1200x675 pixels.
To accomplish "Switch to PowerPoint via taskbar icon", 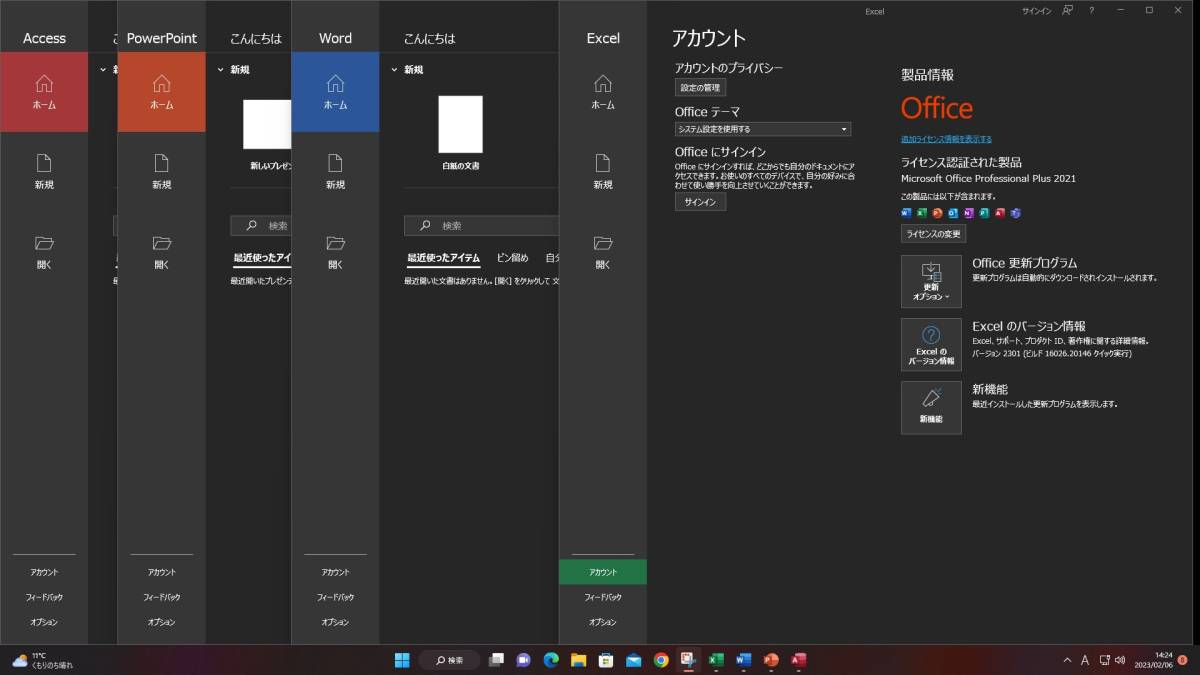I will click(771, 660).
